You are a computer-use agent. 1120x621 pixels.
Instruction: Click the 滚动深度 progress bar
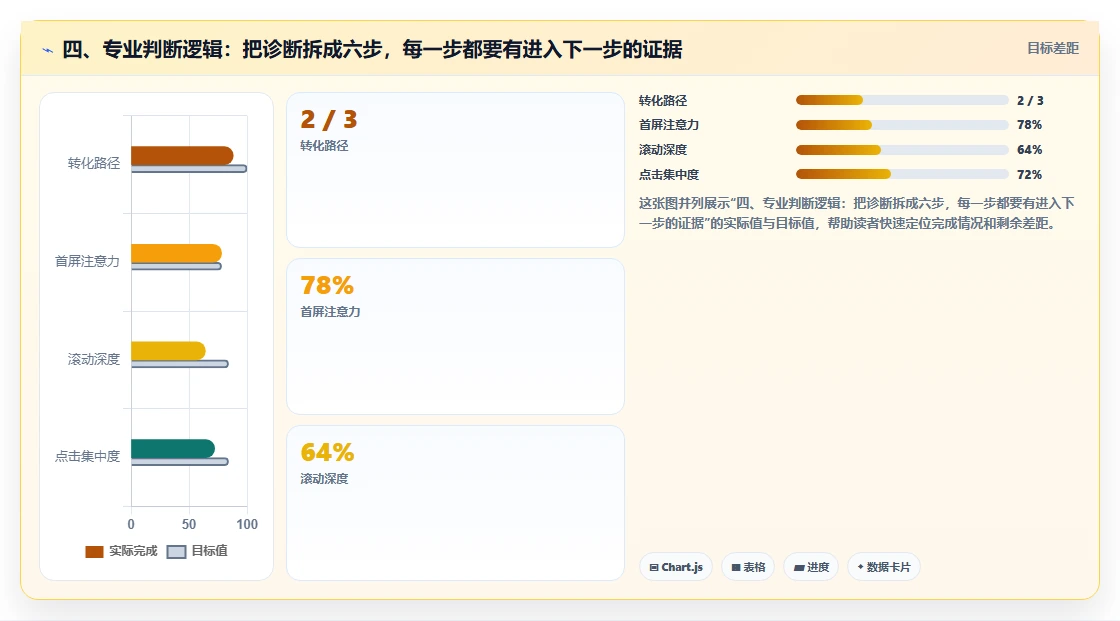[x=901, y=150]
